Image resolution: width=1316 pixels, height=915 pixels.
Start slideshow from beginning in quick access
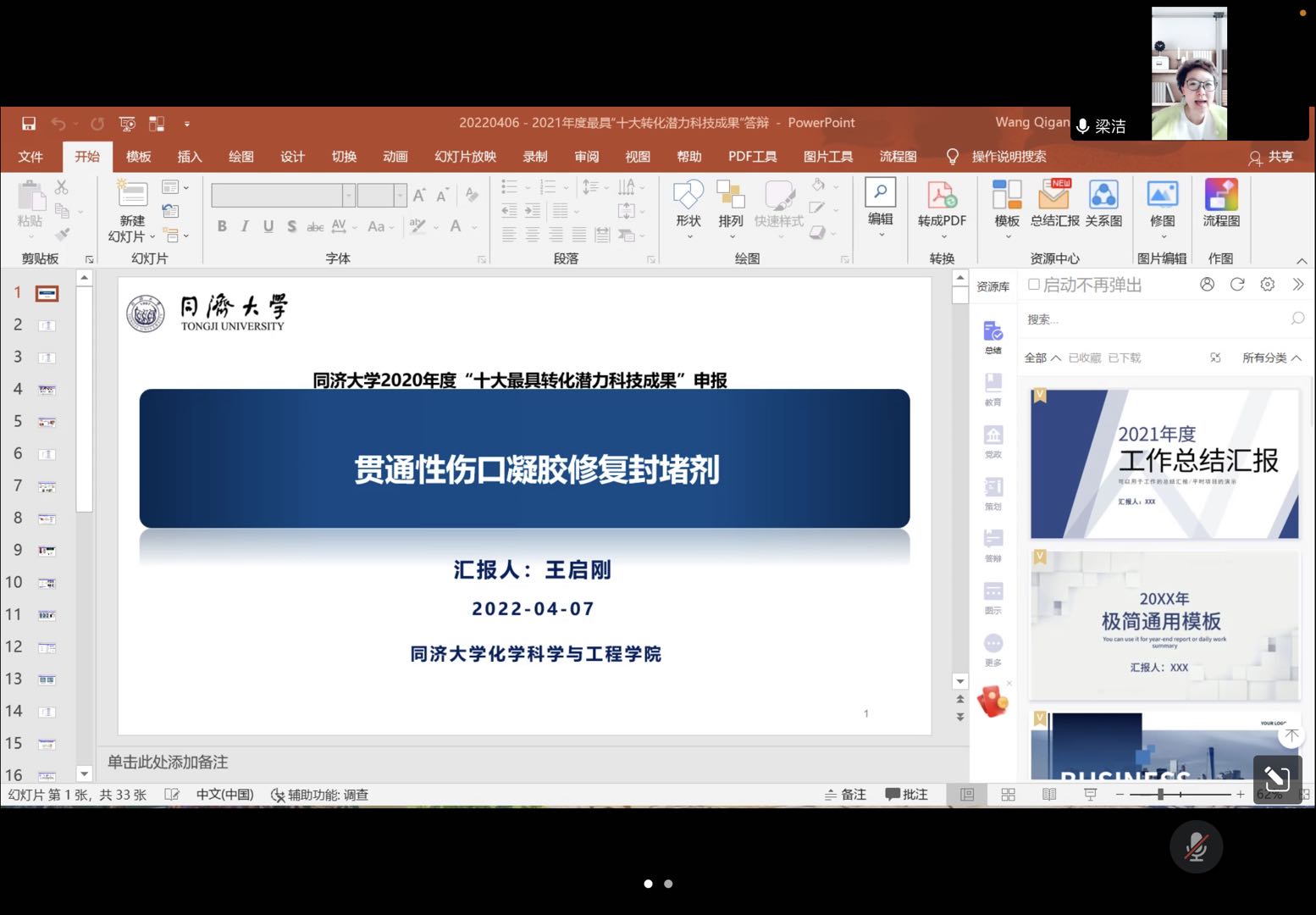[x=127, y=124]
